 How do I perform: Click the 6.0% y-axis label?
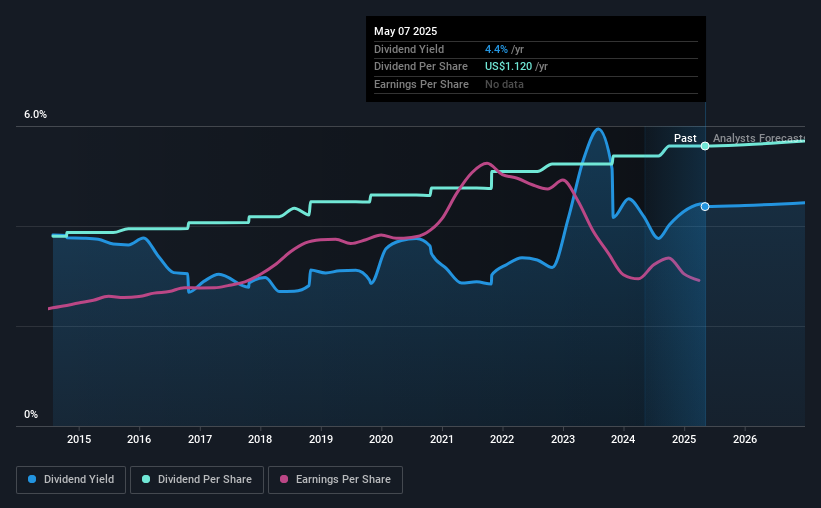(36, 115)
